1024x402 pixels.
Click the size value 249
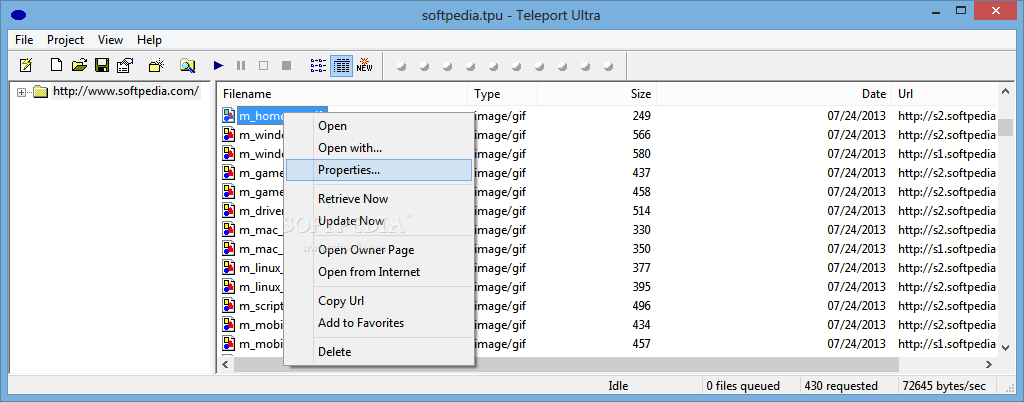pos(641,116)
